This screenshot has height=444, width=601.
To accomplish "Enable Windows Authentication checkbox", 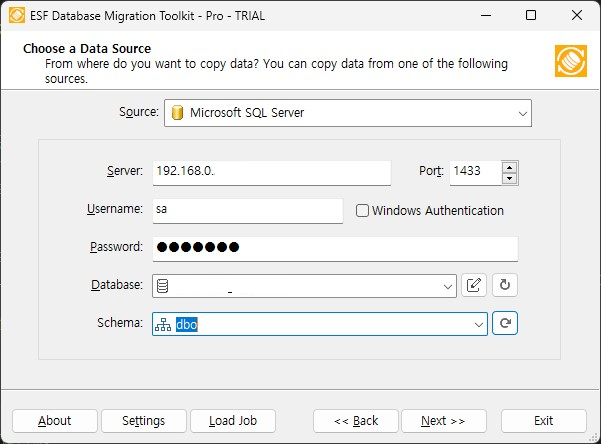I will 362,210.
